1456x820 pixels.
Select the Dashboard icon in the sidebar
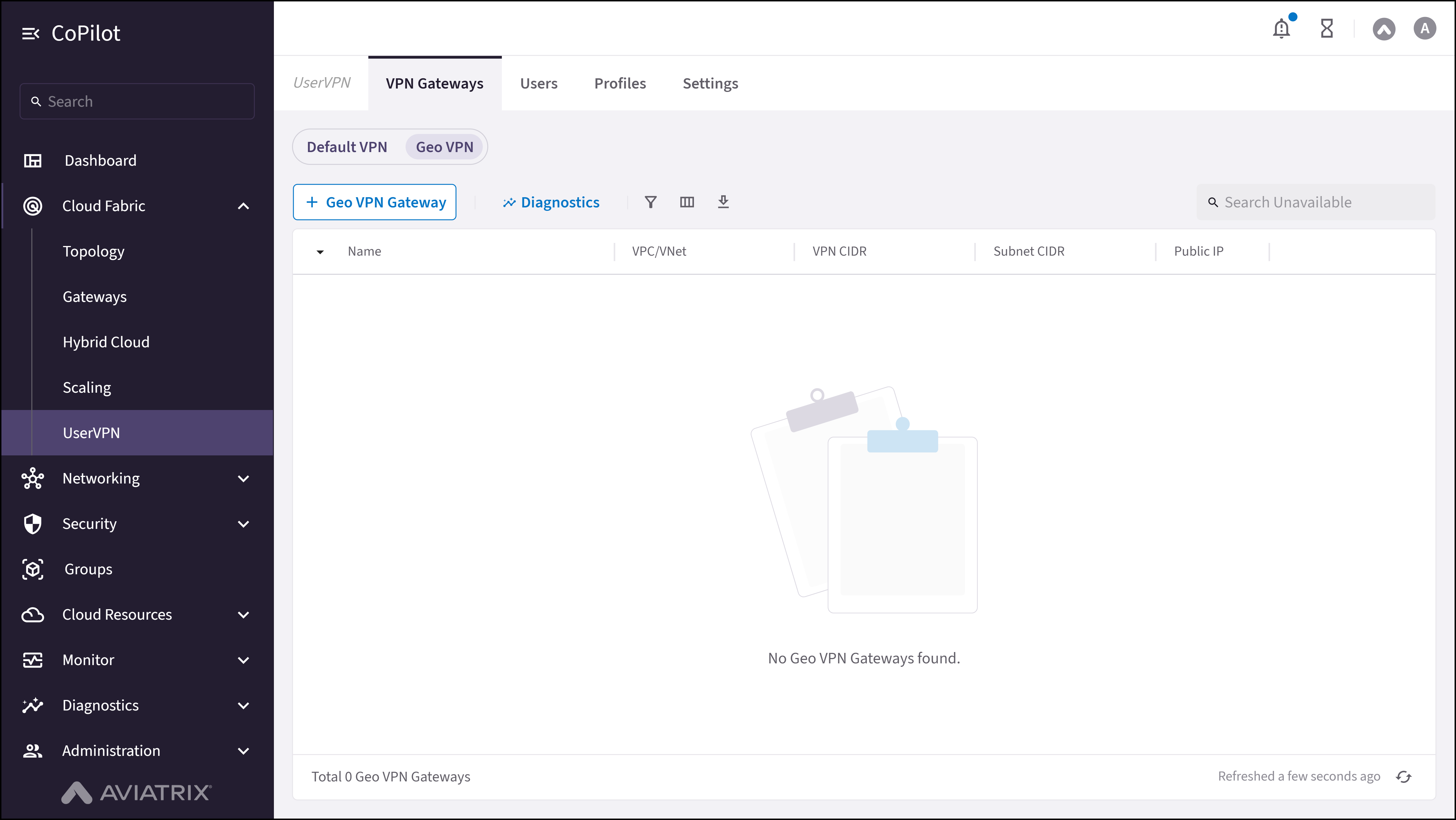coord(33,161)
